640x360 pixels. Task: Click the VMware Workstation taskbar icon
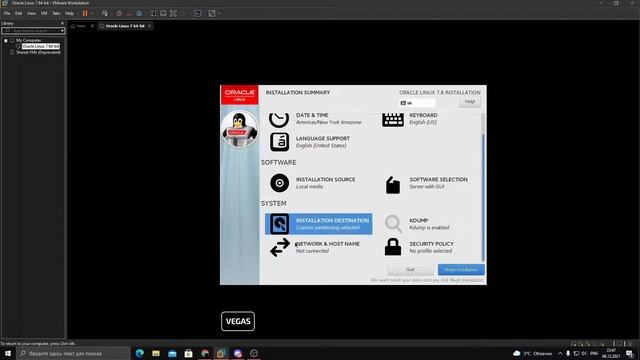click(221, 353)
